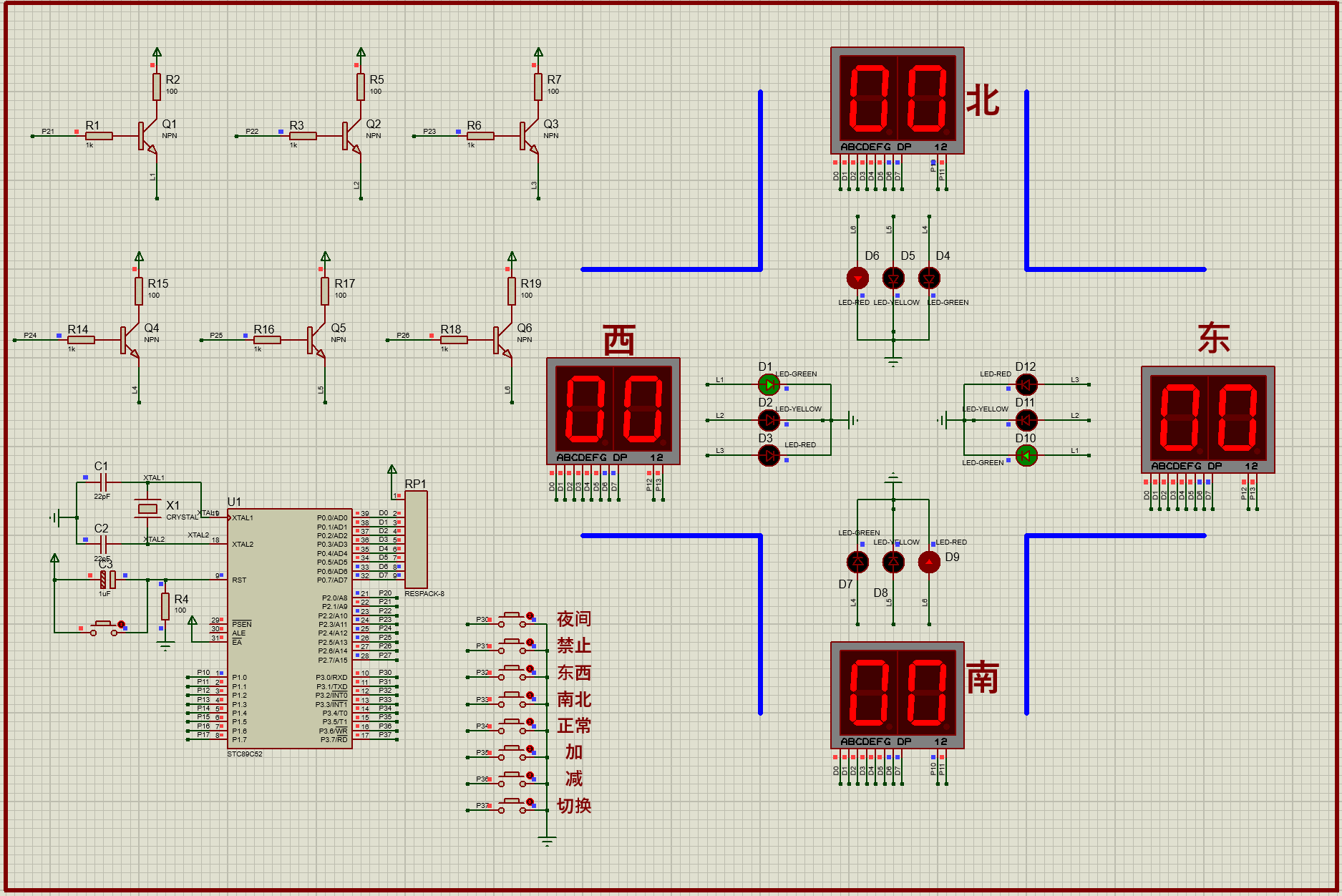
Task: Select the STC89C52 microcontroller U1
Action: pos(290,628)
